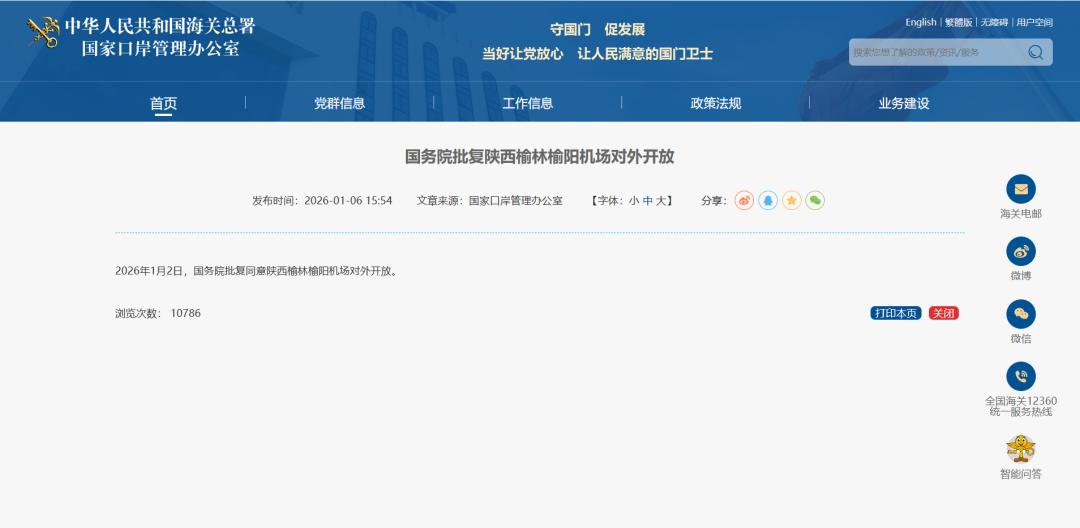Set font size to 小 (small)
Viewport: 1080px width, 528px height.
tap(634, 201)
